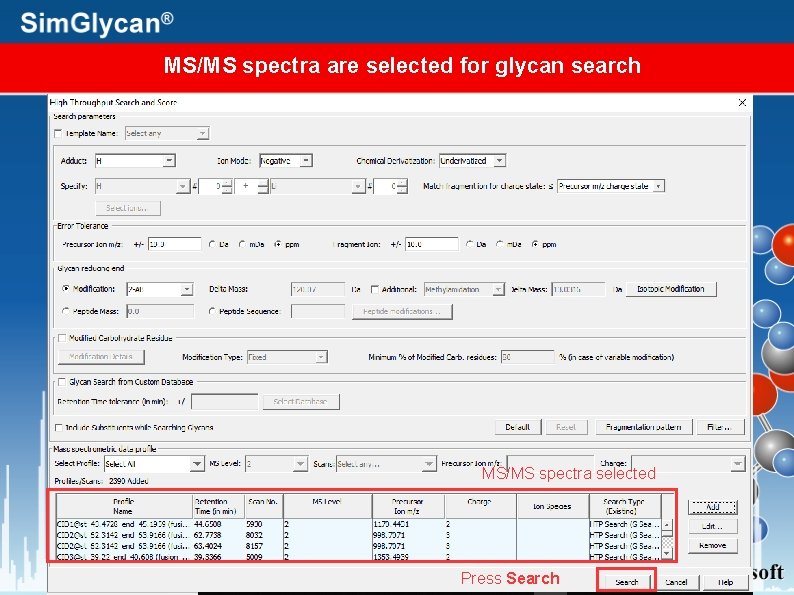Click the Search Type column header
The width and height of the screenshot is (794, 595).
coord(625,506)
